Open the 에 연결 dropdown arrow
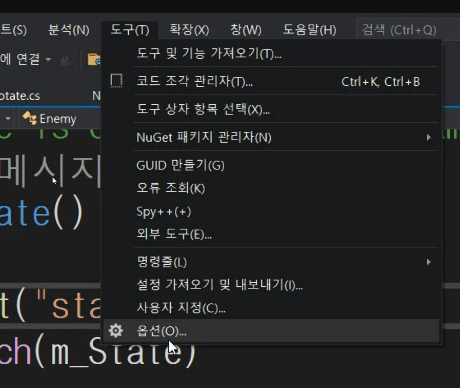This screenshot has width=460, height=388. click(x=48, y=60)
